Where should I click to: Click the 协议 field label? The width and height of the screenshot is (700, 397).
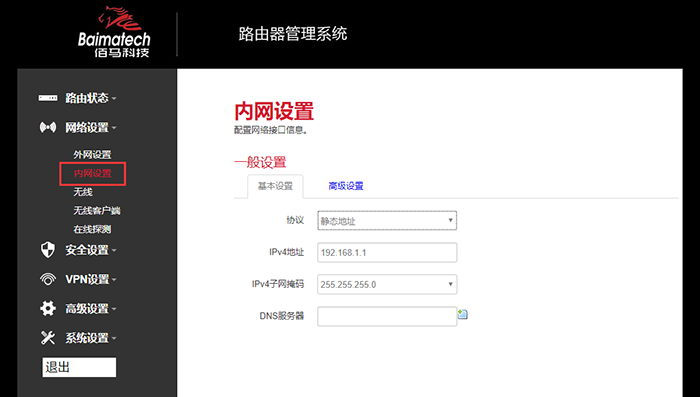tap(295, 220)
